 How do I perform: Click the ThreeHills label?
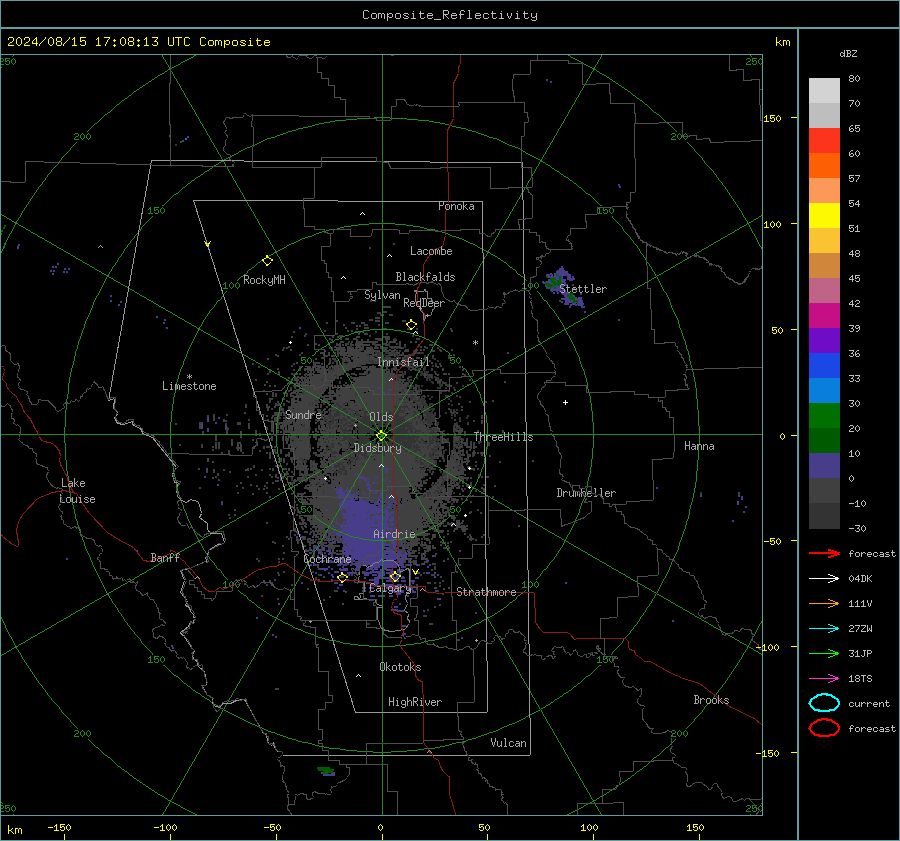coord(503,437)
